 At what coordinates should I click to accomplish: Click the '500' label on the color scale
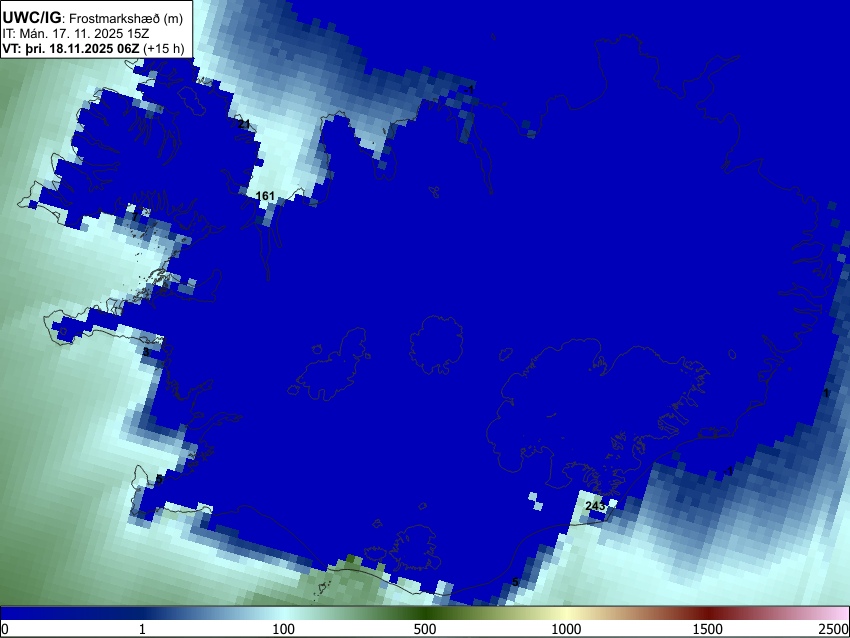tap(424, 629)
